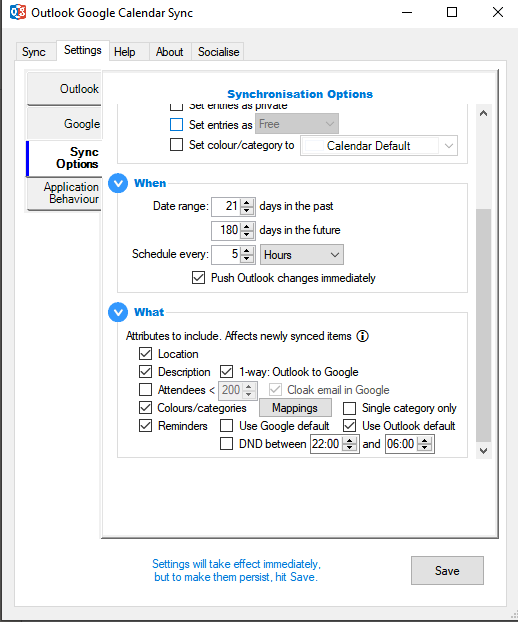This screenshot has width=518, height=622.
Task: Decrease DND end time 06:00
Action: (425, 448)
